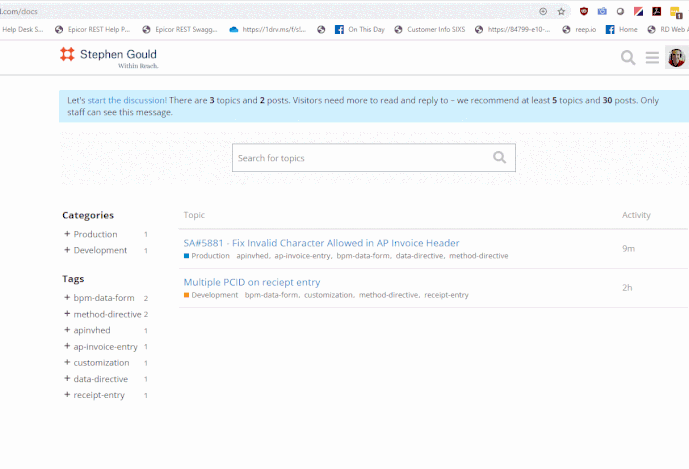This screenshot has width=689, height=469.
Task: Filter by bpm-data-form tag in sidebar
Action: pyautogui.click(x=104, y=298)
